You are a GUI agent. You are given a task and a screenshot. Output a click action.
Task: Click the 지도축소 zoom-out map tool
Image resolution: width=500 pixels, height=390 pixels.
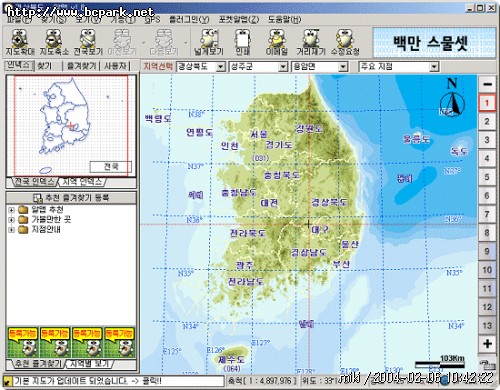coord(54,42)
